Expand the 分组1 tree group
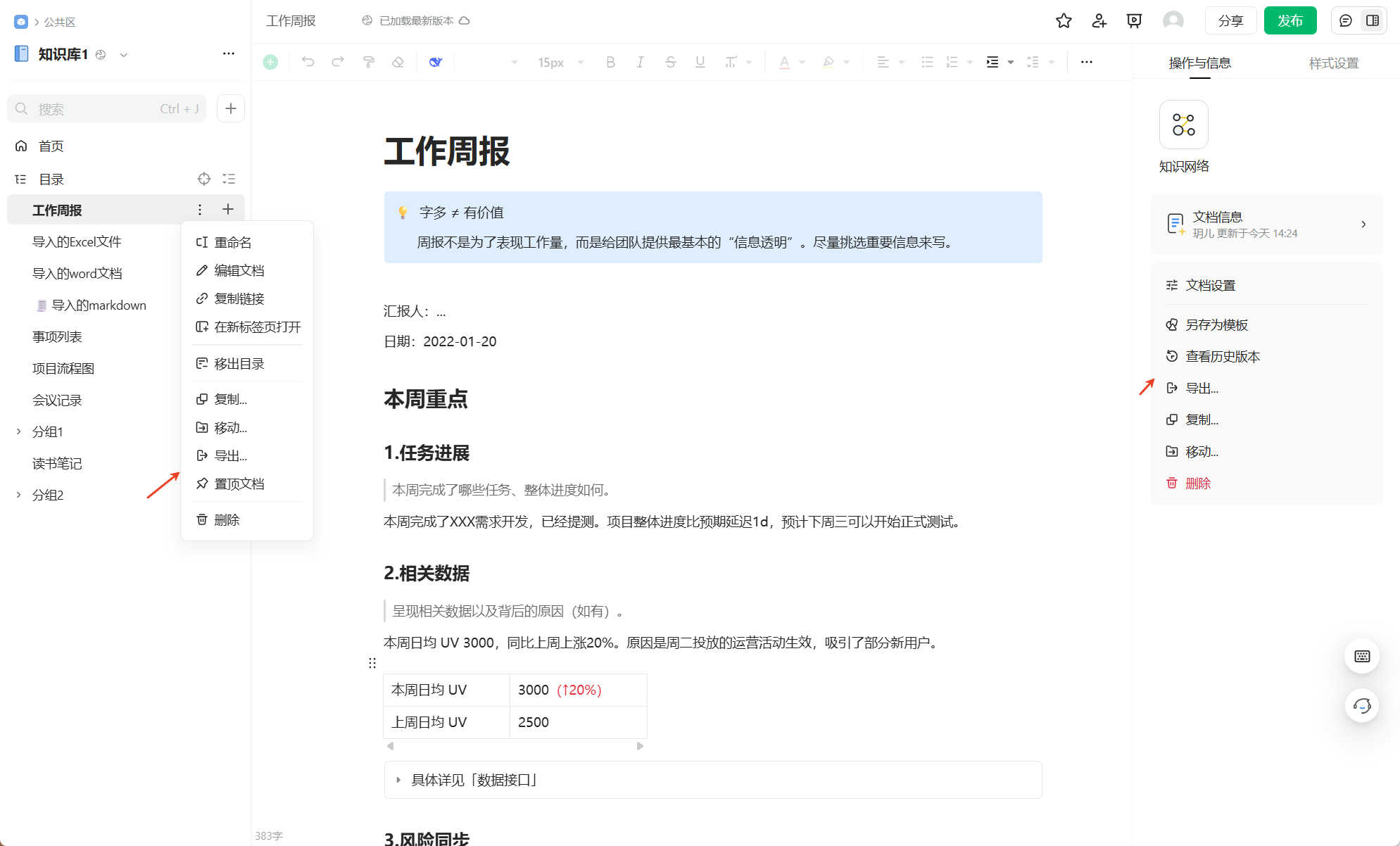 (19, 431)
